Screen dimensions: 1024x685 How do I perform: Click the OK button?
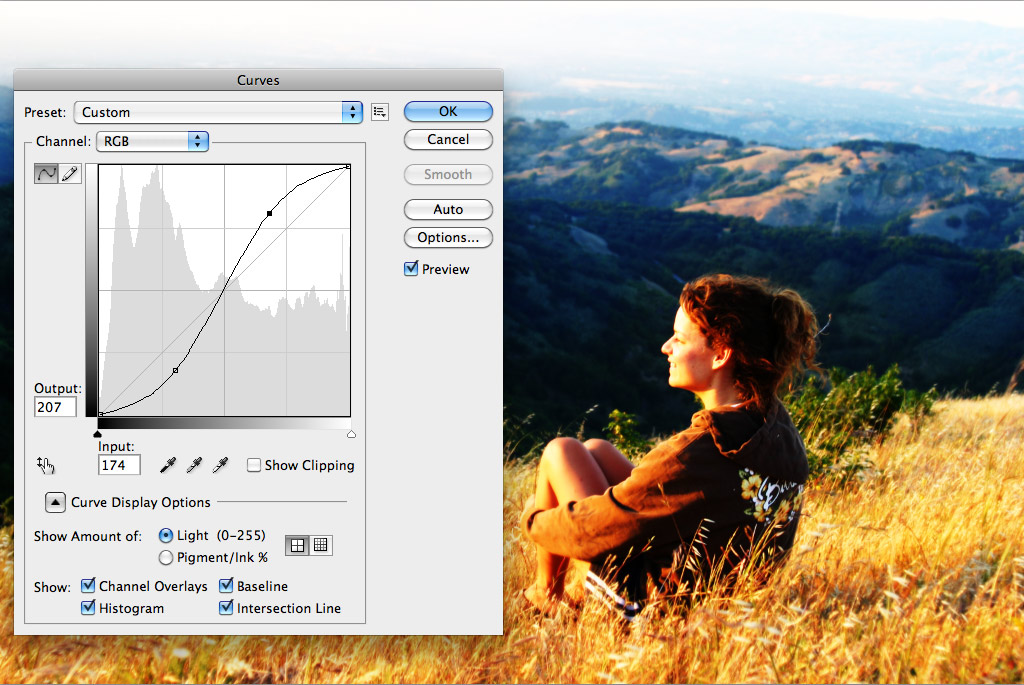click(448, 111)
